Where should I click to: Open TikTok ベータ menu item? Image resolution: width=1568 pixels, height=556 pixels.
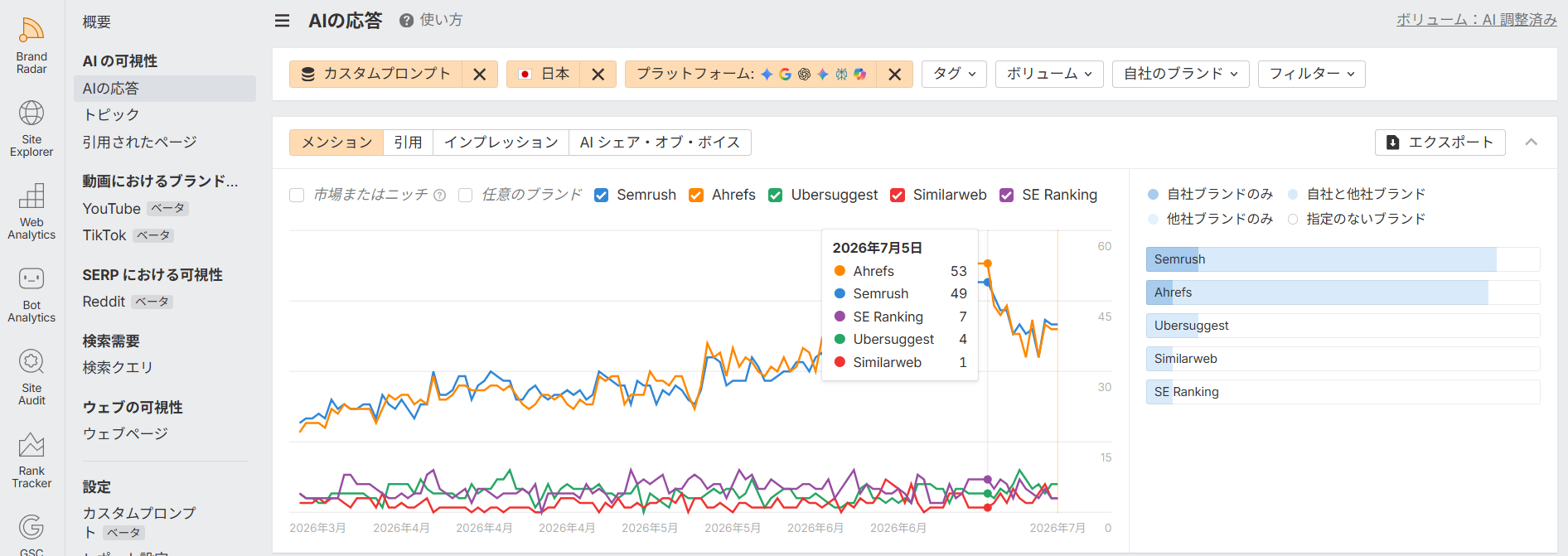(128, 235)
